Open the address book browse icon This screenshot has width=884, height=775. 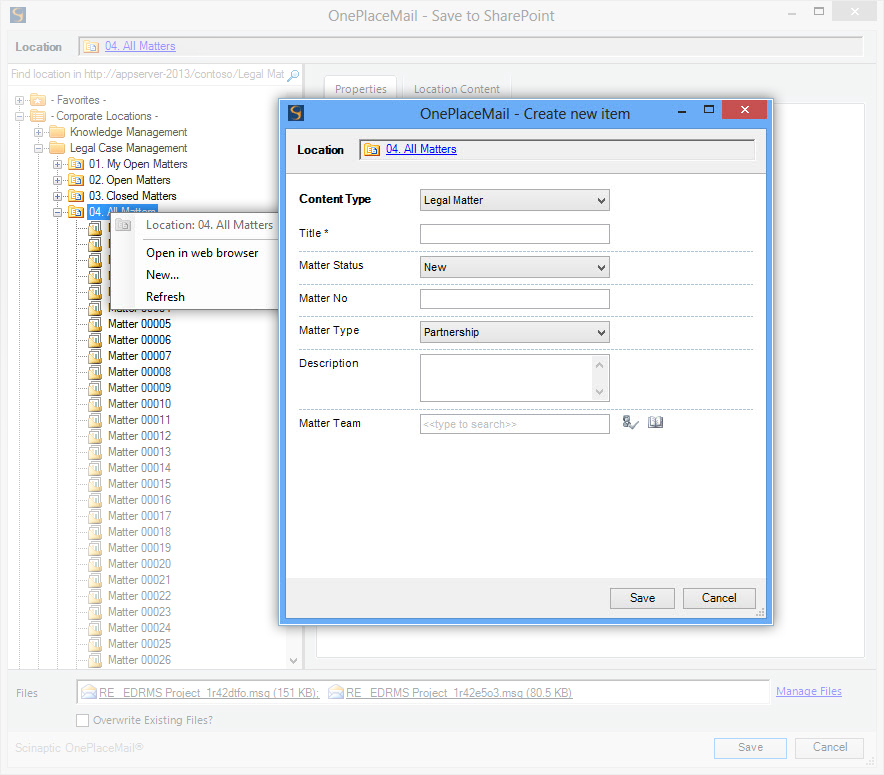pyautogui.click(x=655, y=422)
